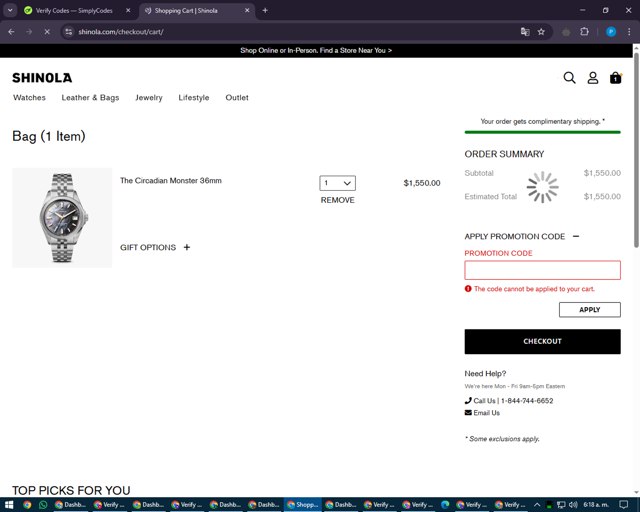This screenshot has height=512, width=640.
Task: Expand the Gift Options plus
Action: click(187, 247)
